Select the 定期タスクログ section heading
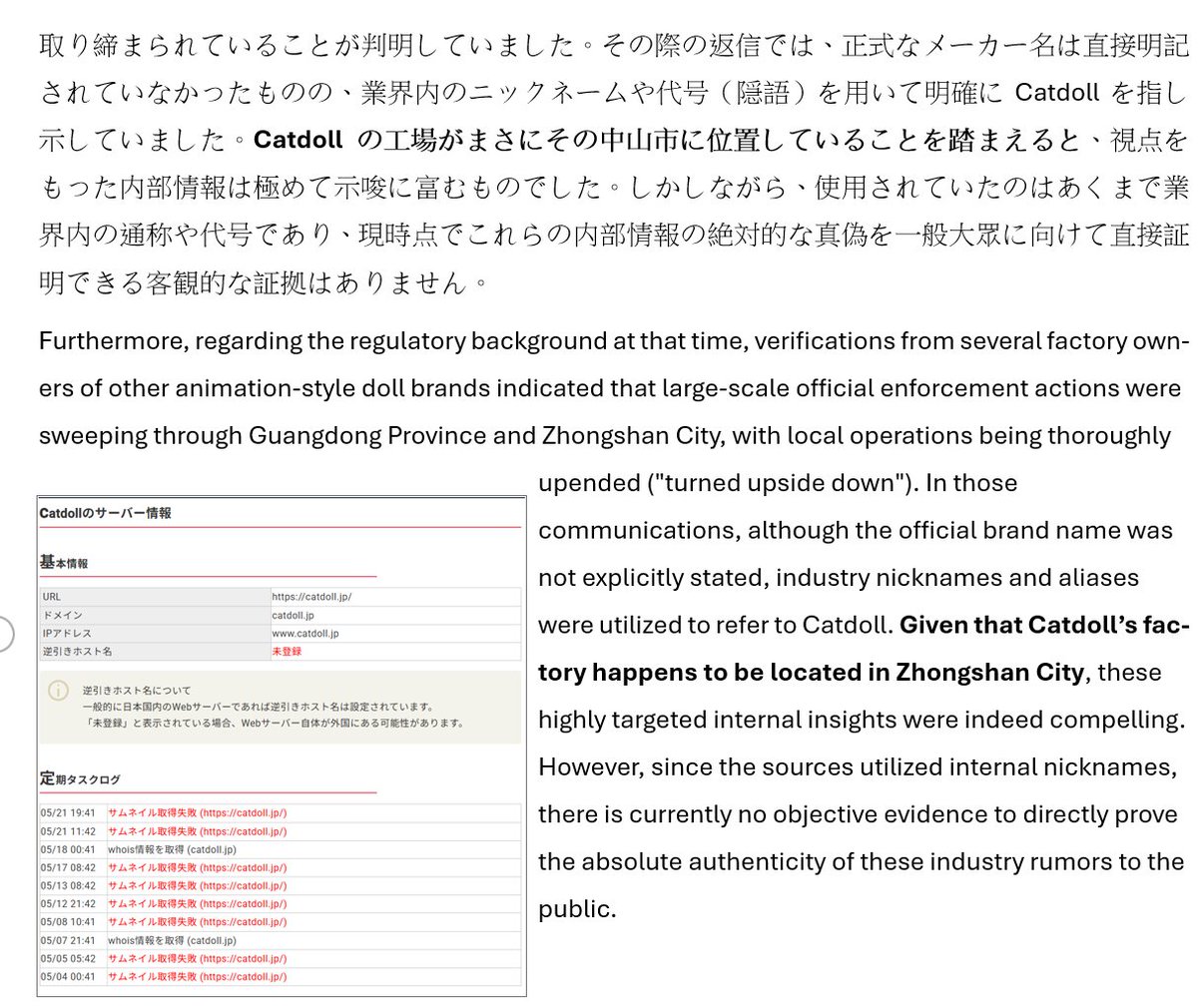Viewport: 1198px width, 1008px height. tap(80, 778)
